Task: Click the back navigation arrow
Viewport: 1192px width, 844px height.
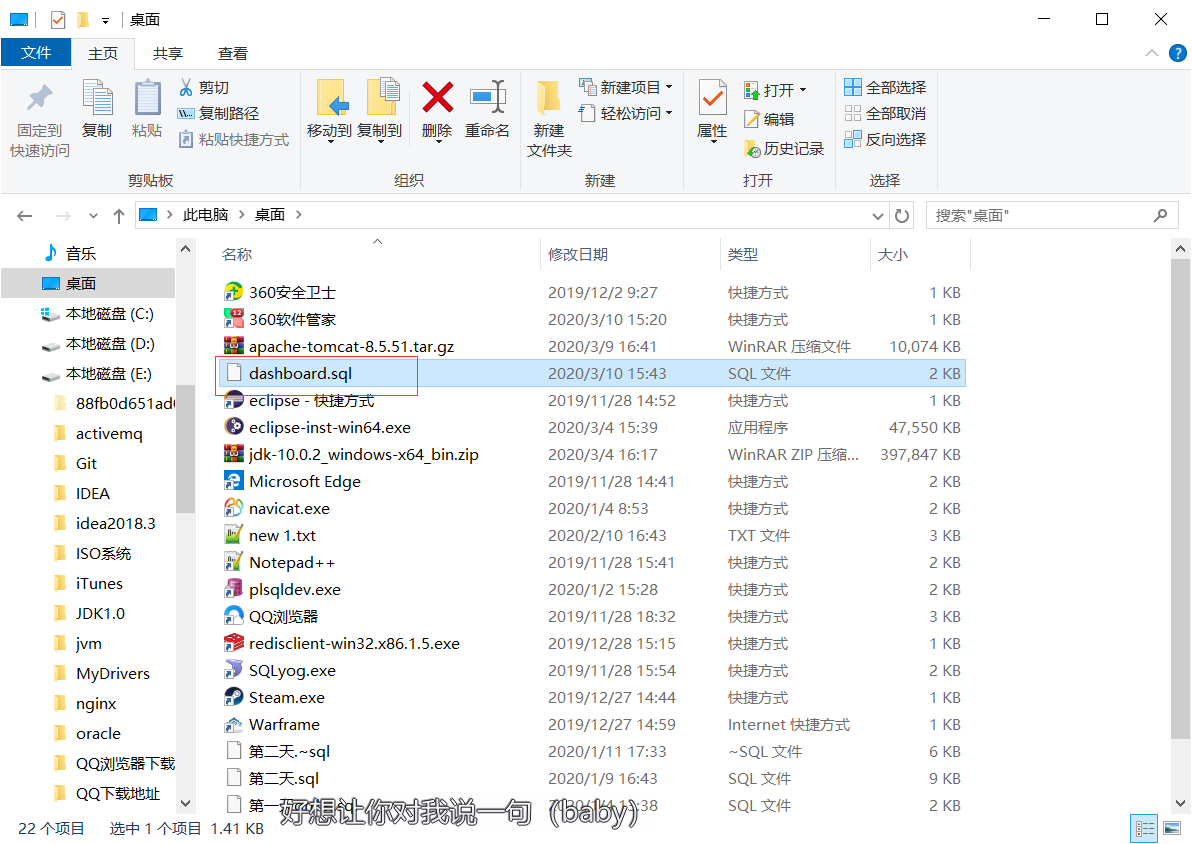Action: (x=25, y=214)
